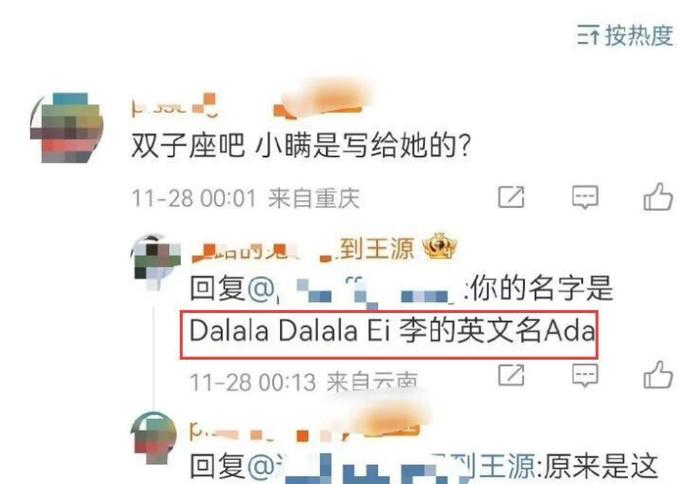Share the Dalala Dalala Ei reply
Viewport: 700px width, 484px height.
511,374
